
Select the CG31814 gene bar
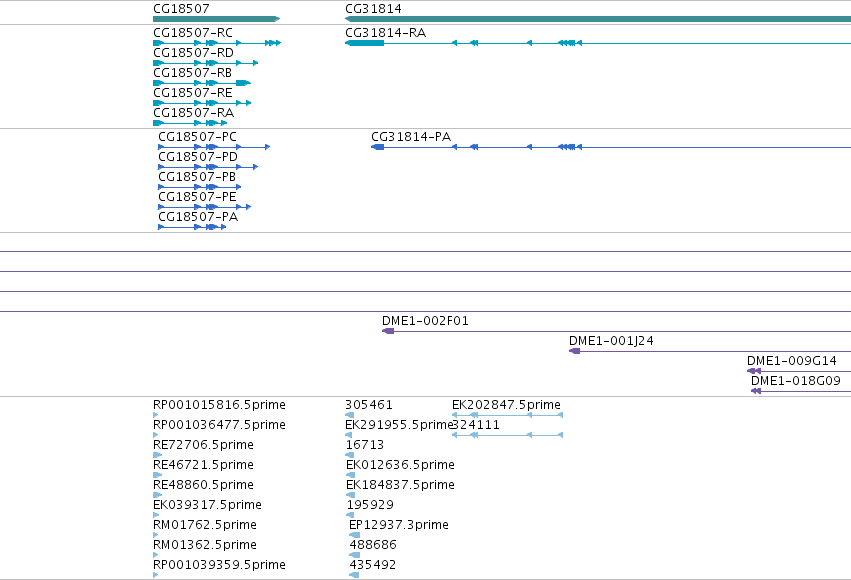coord(598,19)
